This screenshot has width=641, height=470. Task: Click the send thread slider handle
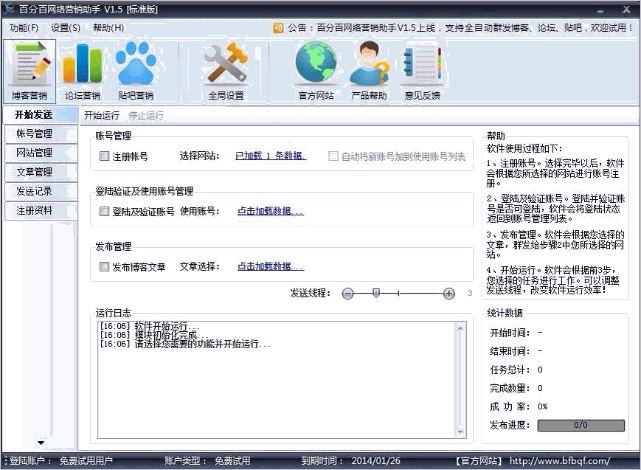(377, 293)
